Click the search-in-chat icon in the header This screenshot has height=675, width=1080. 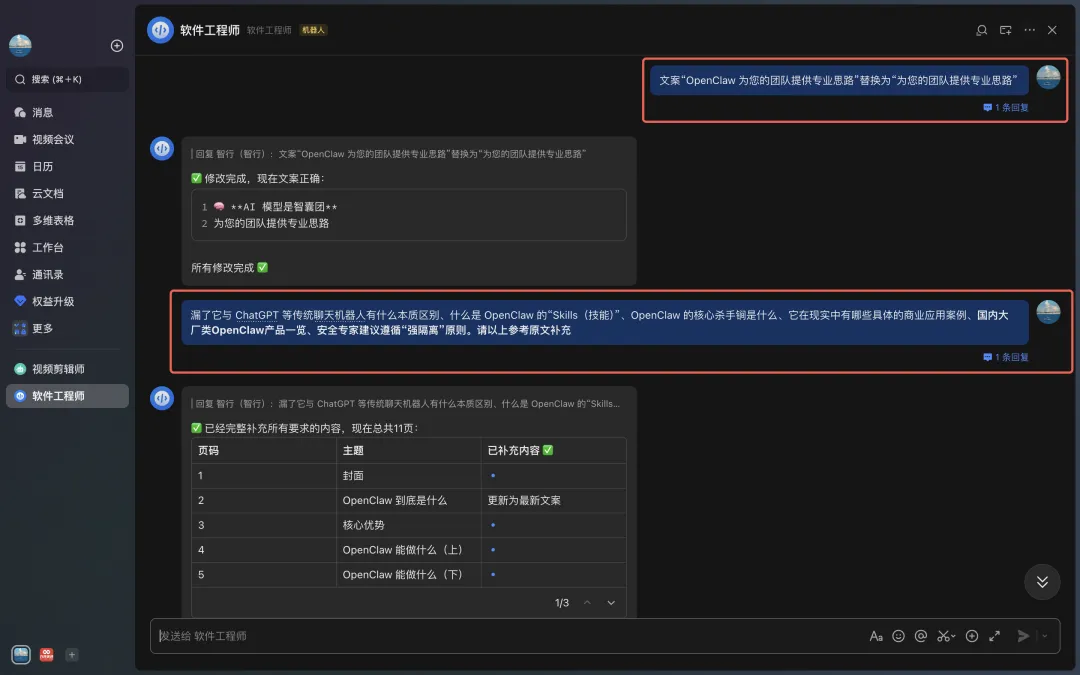[x=982, y=30]
